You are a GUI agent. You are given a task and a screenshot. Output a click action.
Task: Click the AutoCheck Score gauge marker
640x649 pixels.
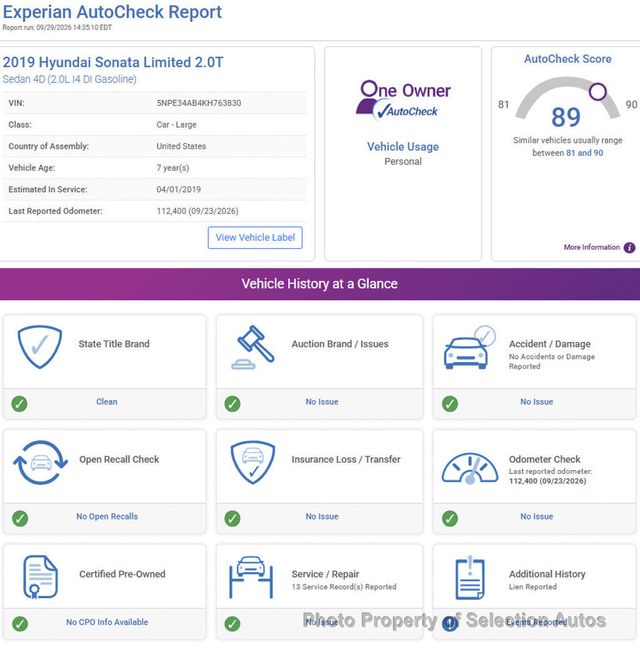tap(597, 91)
